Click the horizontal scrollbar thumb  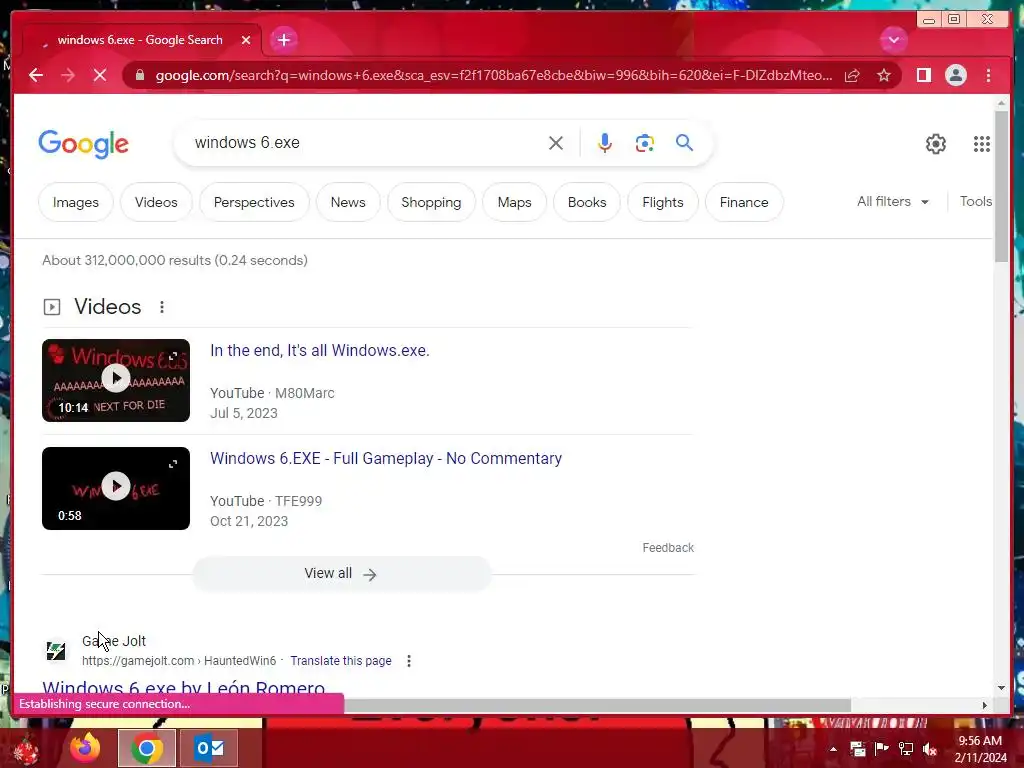pyautogui.click(x=597, y=705)
